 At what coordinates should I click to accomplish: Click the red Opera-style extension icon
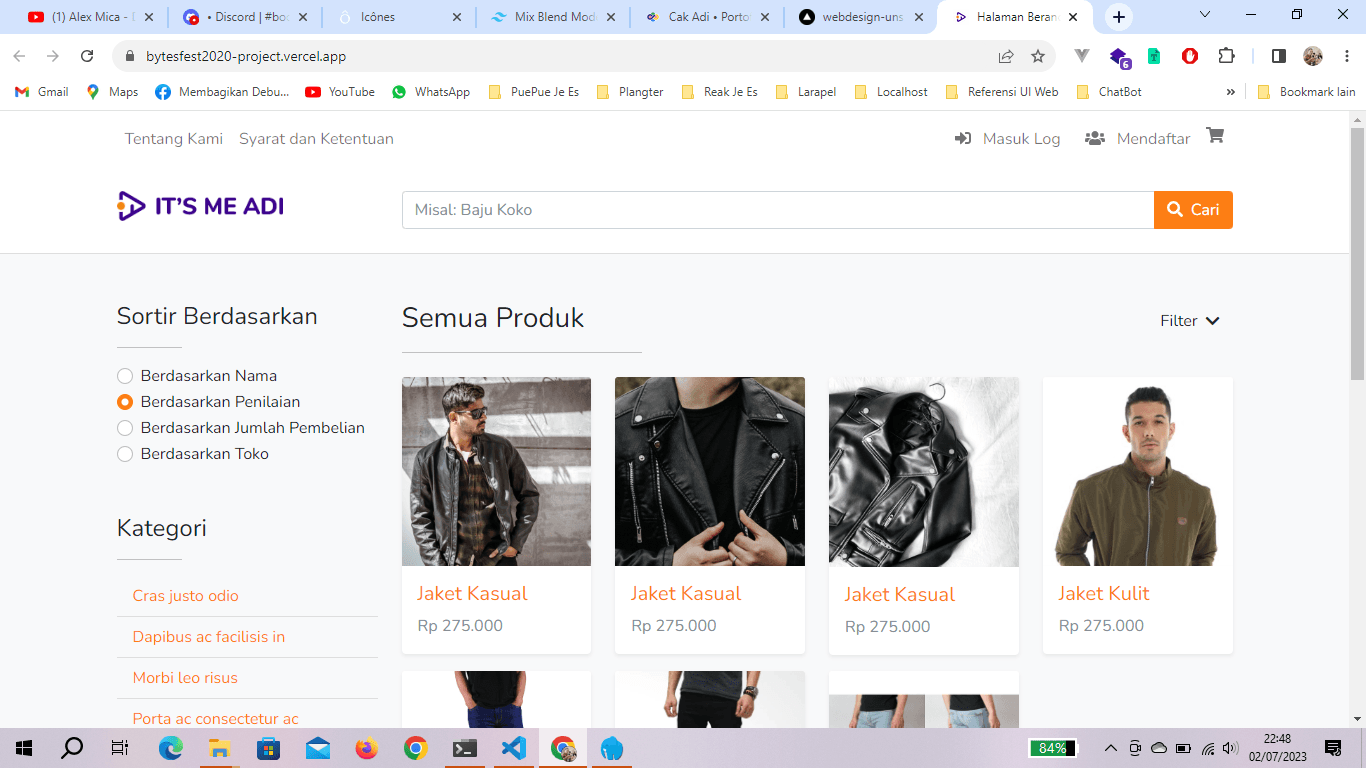tap(1190, 56)
